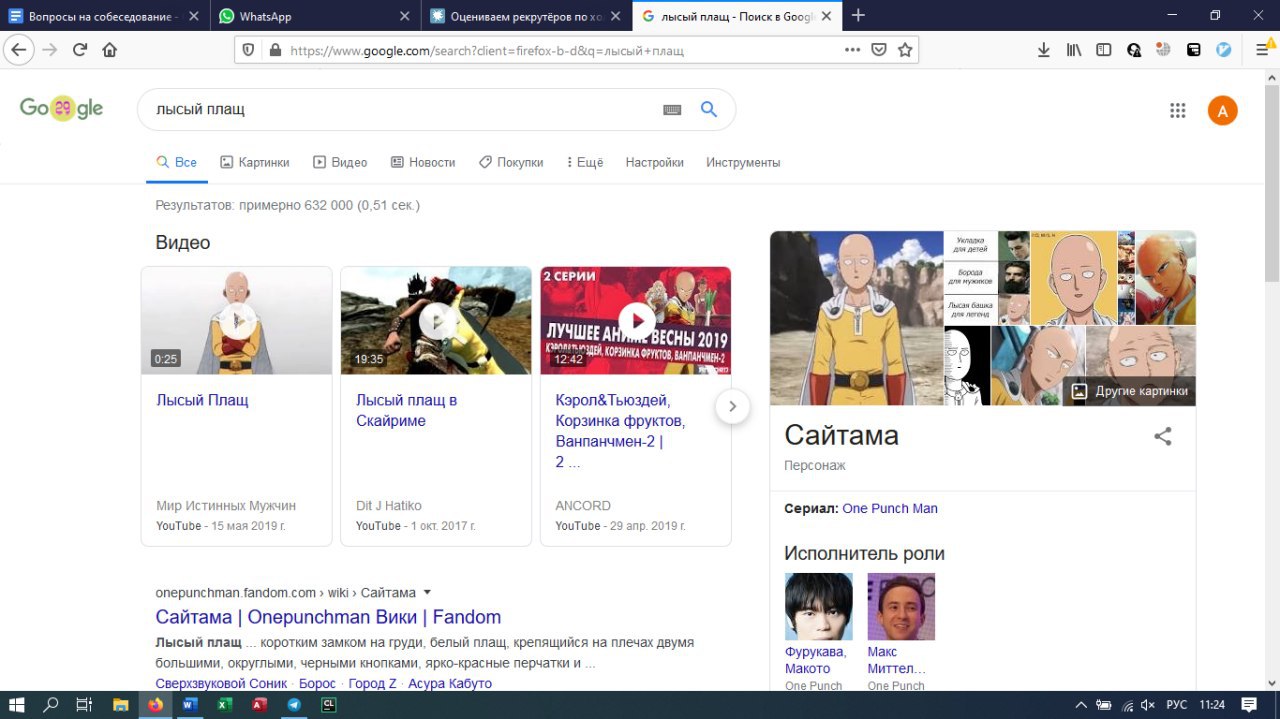Expand Ещё search options
The height and width of the screenshot is (719, 1280).
(x=585, y=162)
